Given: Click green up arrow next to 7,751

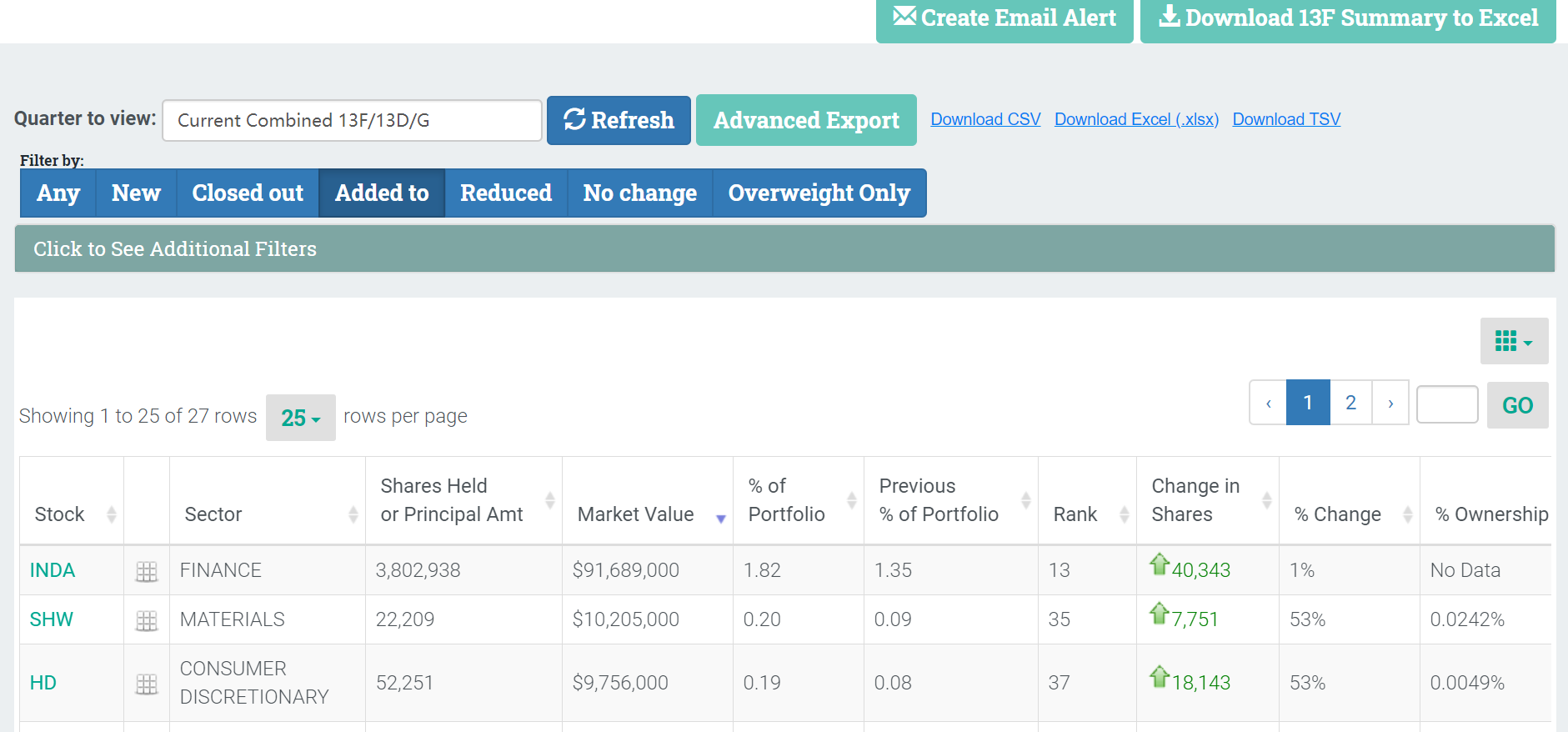Looking at the screenshot, I should pos(1160,614).
